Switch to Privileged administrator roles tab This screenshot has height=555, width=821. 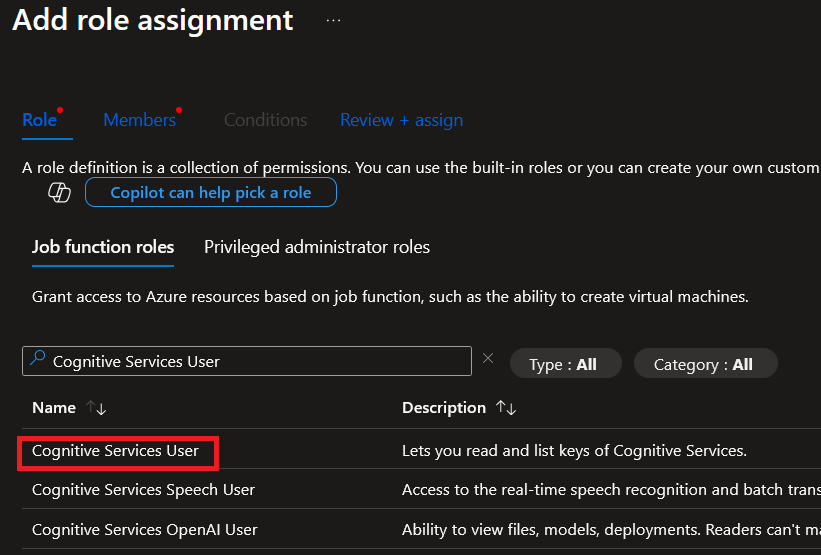point(317,247)
